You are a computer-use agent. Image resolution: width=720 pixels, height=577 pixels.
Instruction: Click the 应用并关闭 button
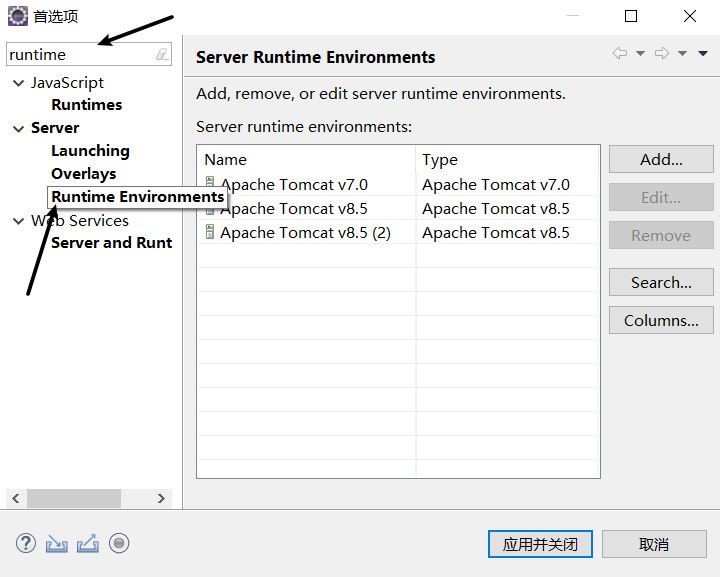pyautogui.click(x=540, y=544)
